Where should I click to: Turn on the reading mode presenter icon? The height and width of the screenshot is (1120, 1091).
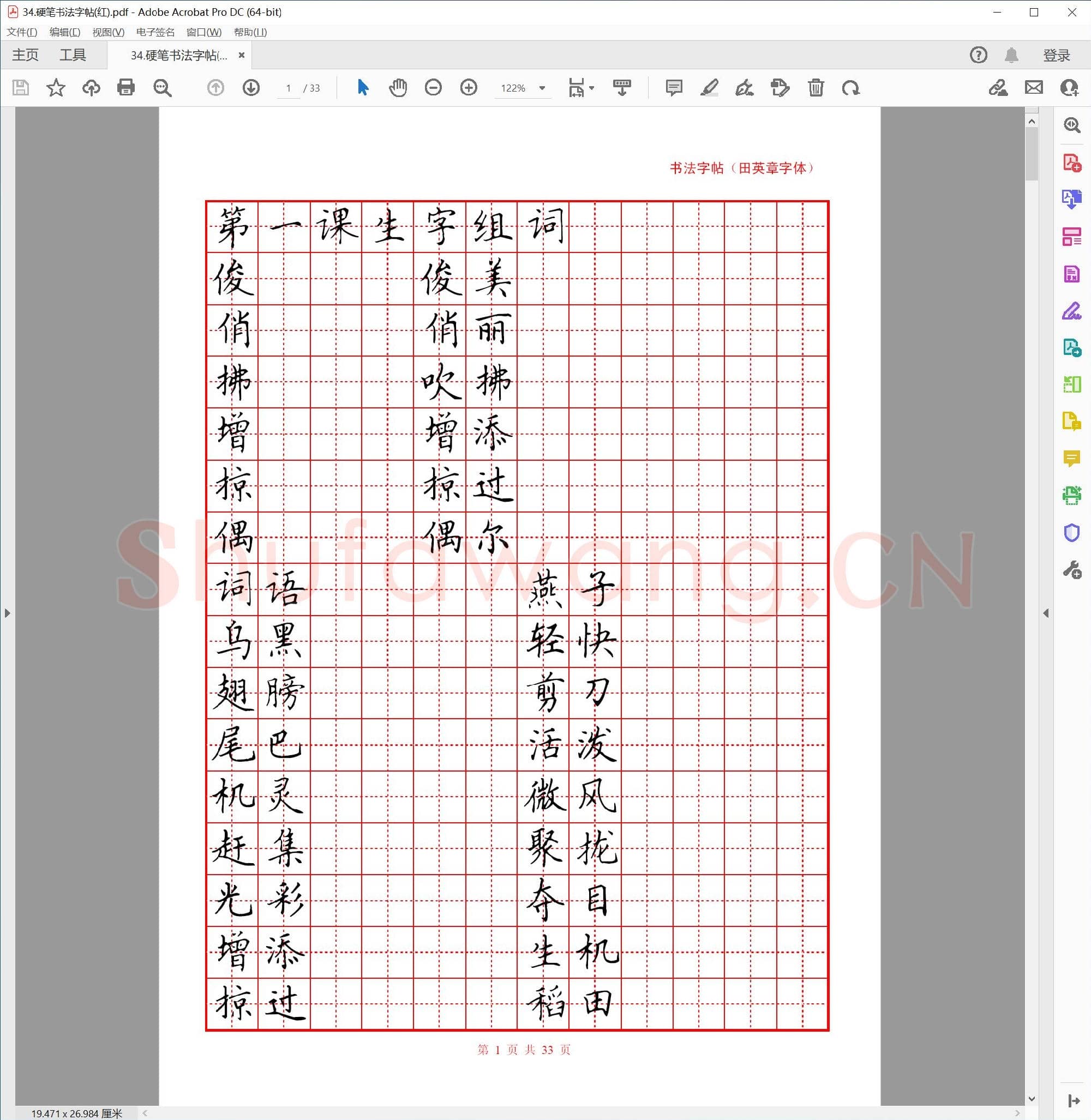(622, 88)
